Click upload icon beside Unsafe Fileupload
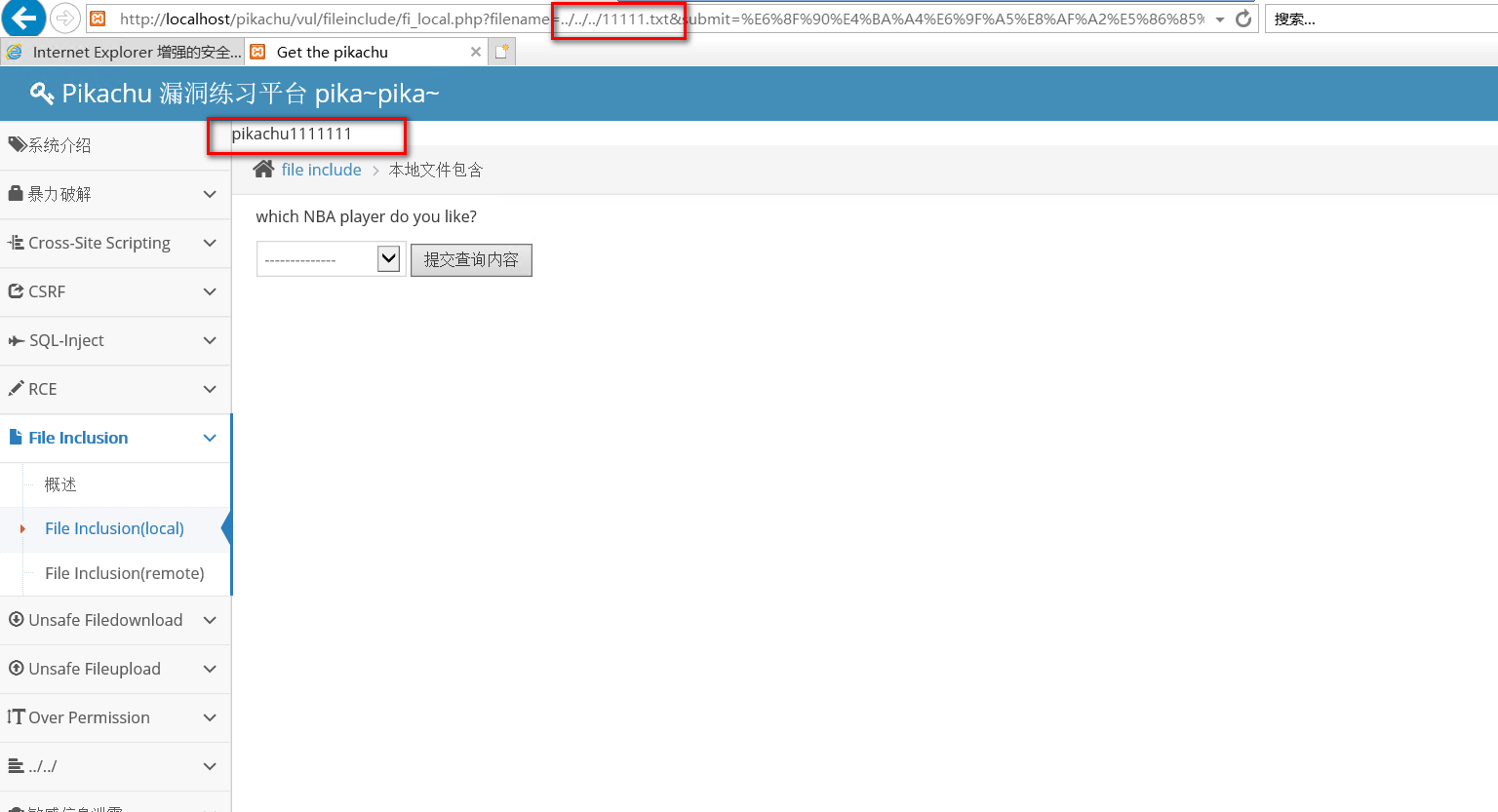Screen dimensions: 1498x812 [x=16, y=668]
